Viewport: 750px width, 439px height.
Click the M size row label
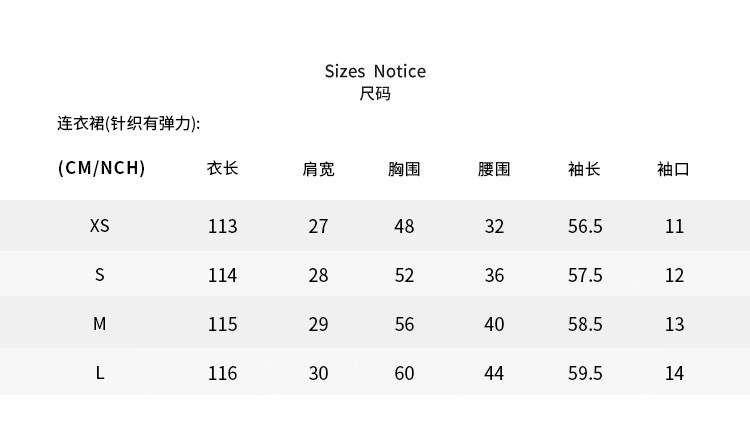click(100, 324)
